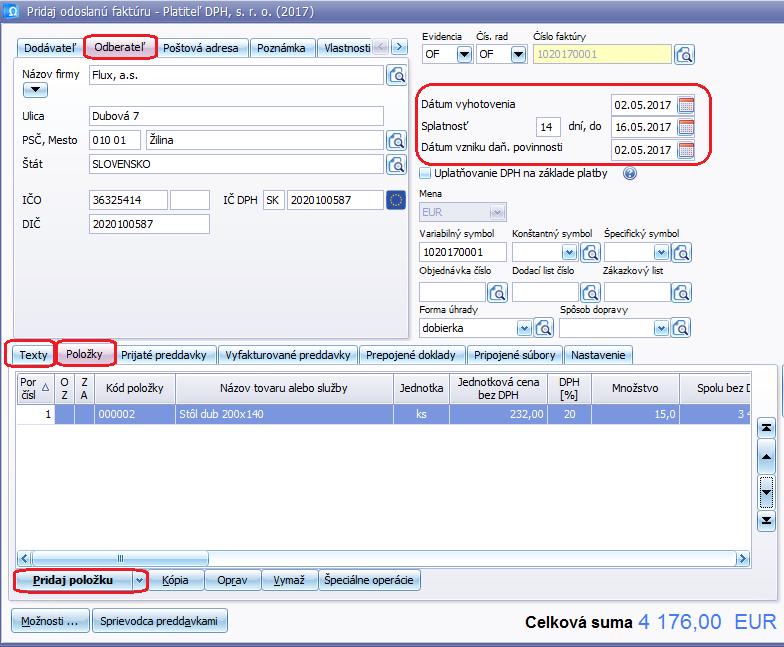Click Vymaž button
784x647 pixels.
click(290, 580)
